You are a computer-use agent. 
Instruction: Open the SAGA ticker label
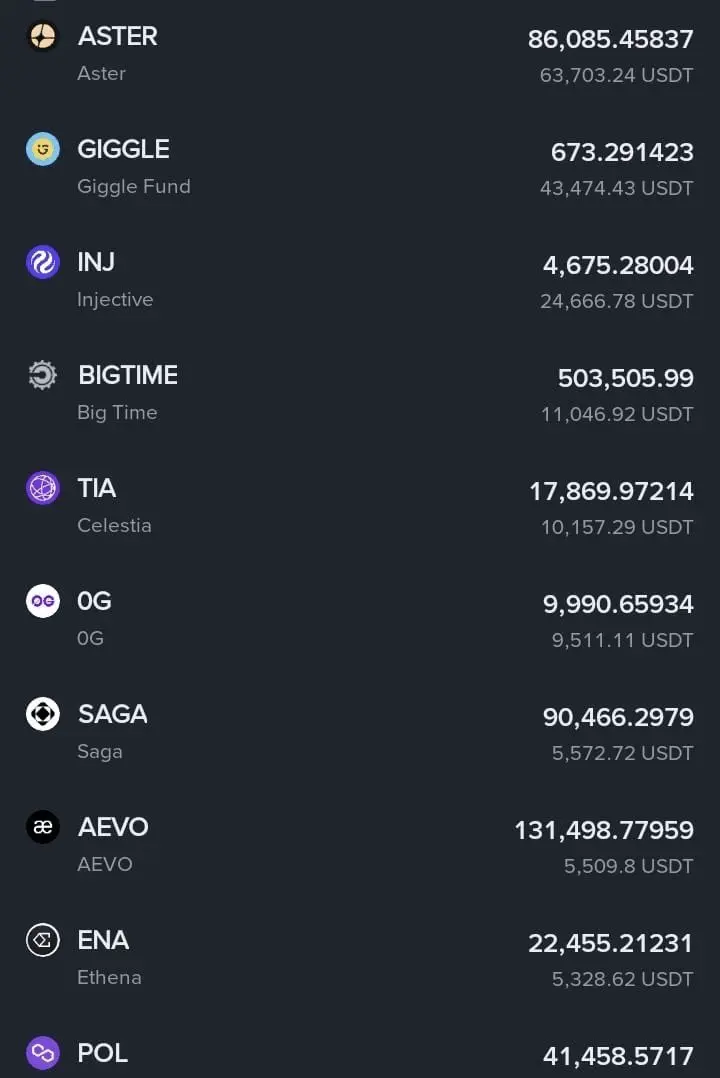point(113,714)
